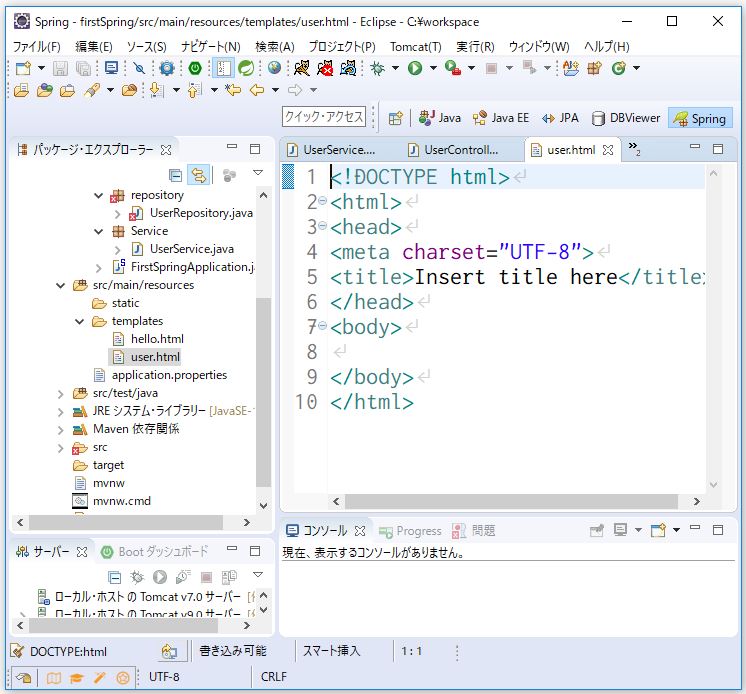Image resolution: width=746 pixels, height=694 pixels.
Task: Click the green Relaunch circular arrow icon
Action: point(246,68)
